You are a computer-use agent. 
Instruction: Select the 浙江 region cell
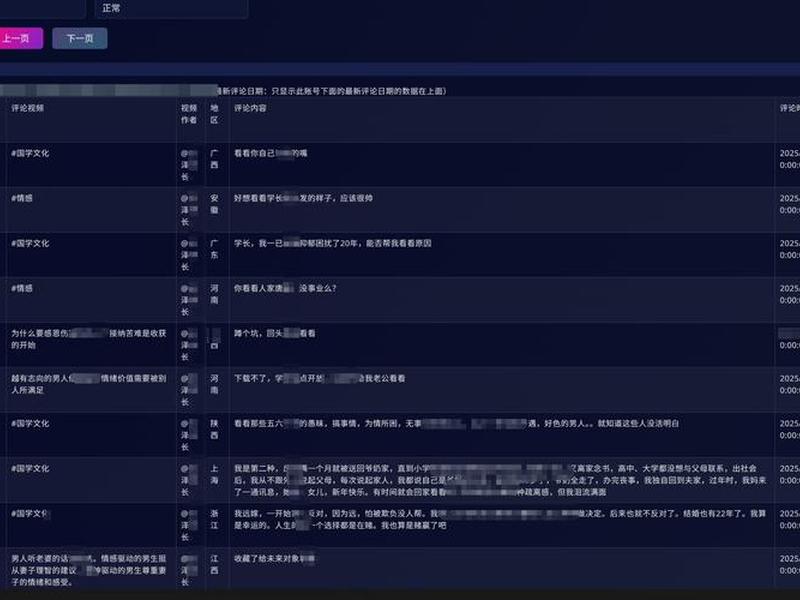click(x=214, y=519)
